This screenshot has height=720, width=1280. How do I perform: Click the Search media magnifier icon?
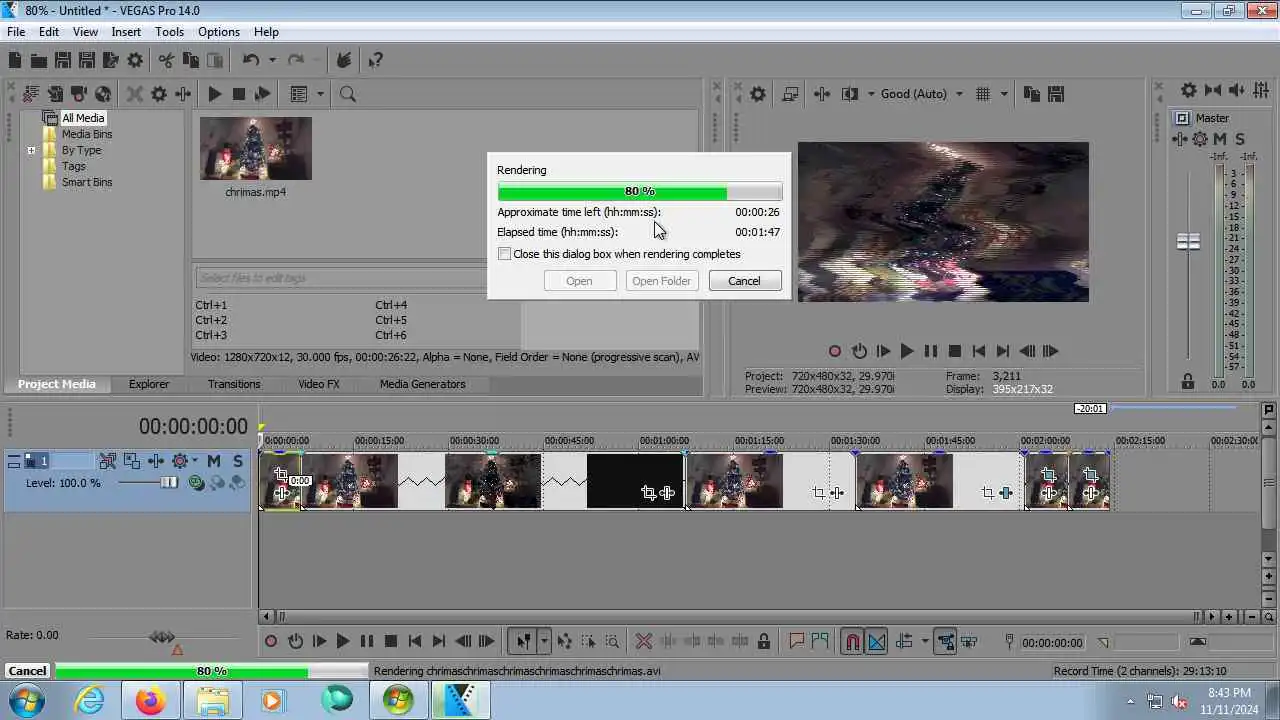[347, 94]
